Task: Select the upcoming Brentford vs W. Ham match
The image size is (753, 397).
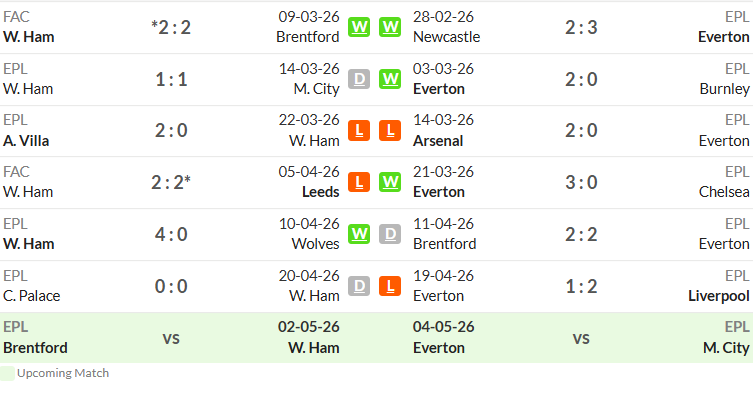Action: click(x=171, y=338)
